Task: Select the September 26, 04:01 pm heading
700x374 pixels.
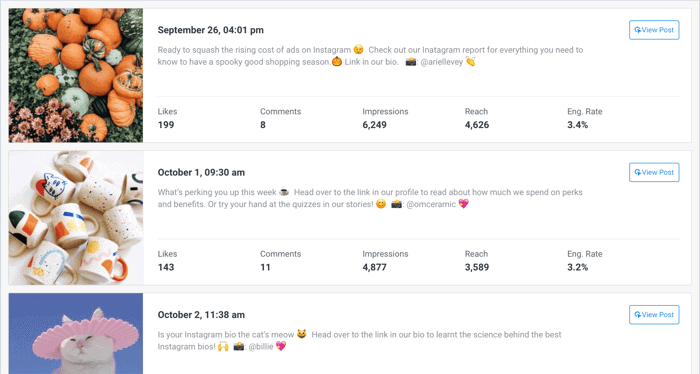Action: point(211,30)
